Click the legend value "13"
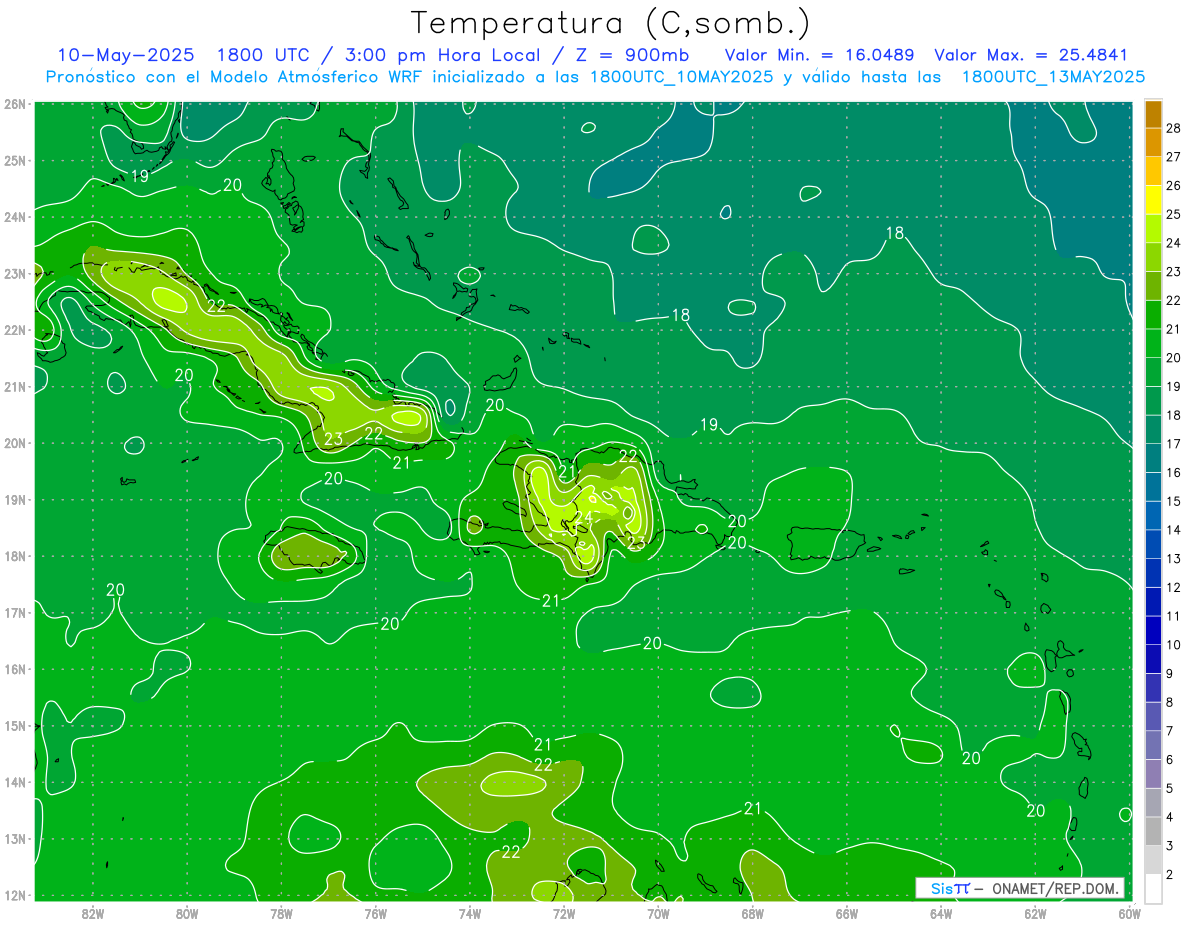Image resolution: width=1200 pixels, height=927 pixels. click(x=1174, y=558)
